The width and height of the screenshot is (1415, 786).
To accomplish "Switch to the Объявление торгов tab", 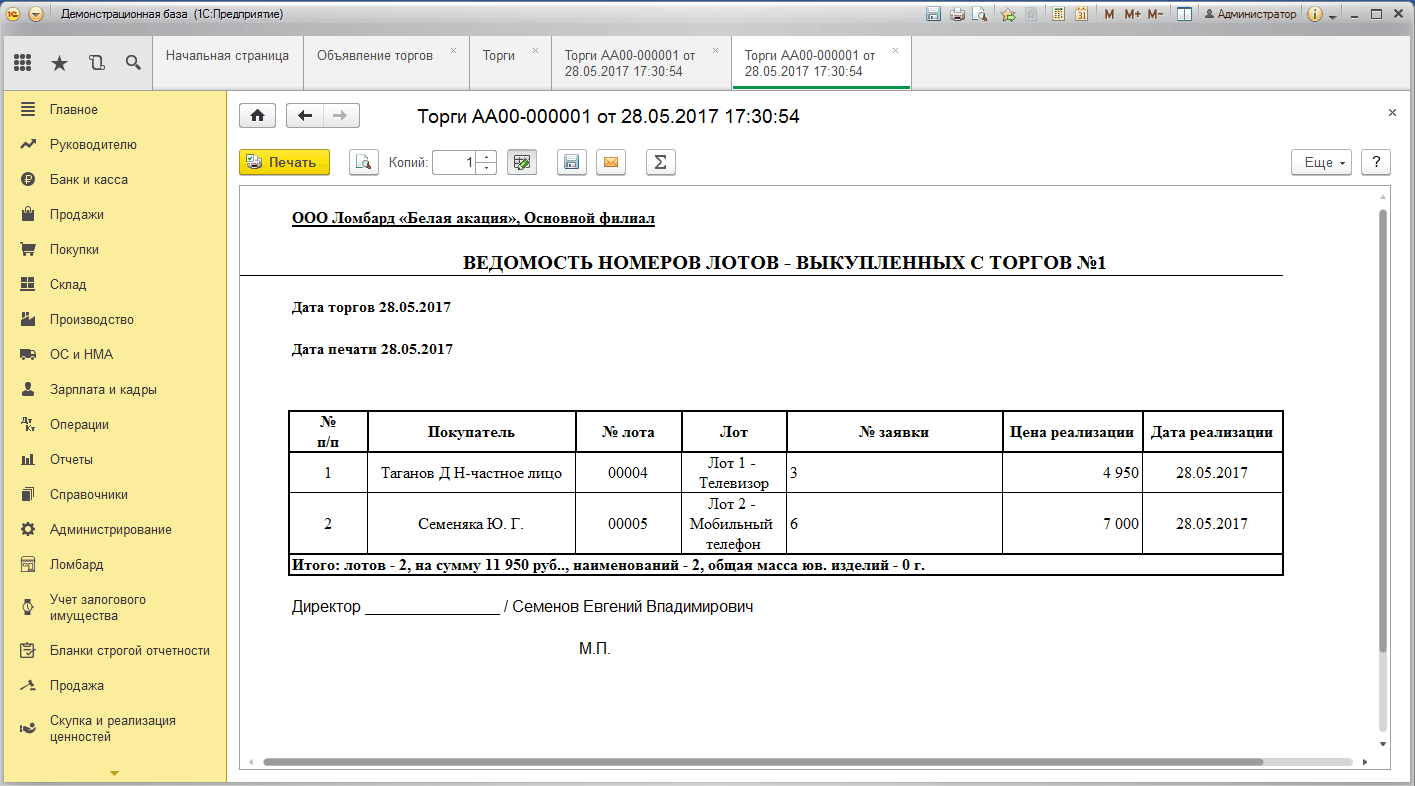I will point(375,56).
